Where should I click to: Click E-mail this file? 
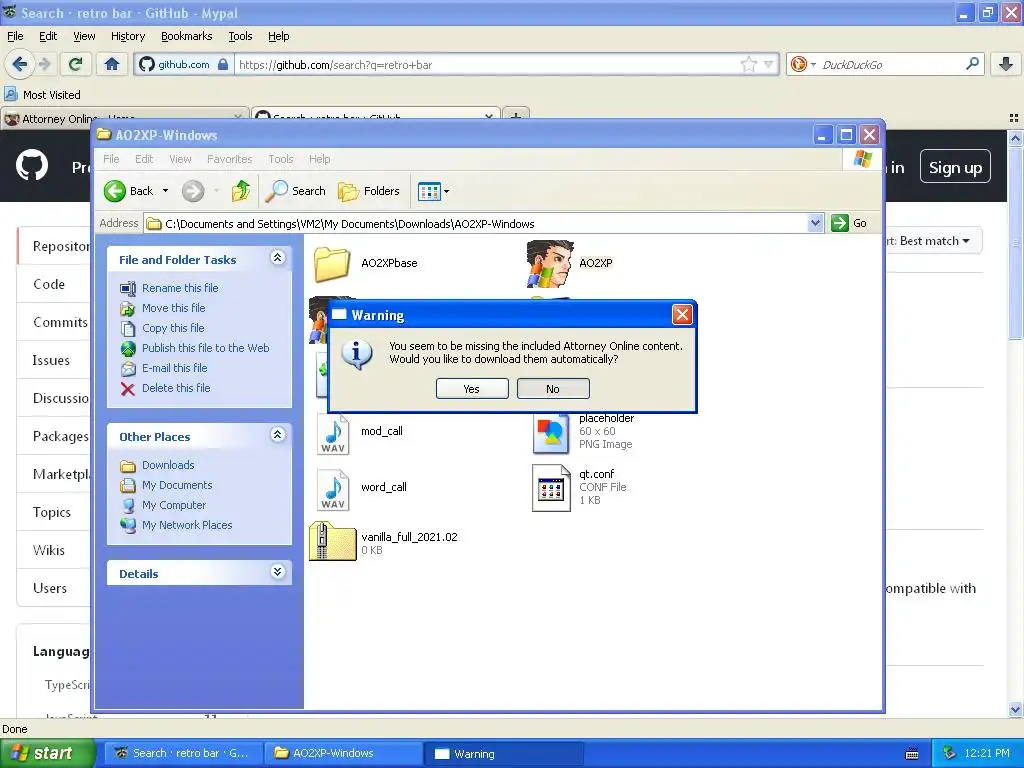pos(175,368)
